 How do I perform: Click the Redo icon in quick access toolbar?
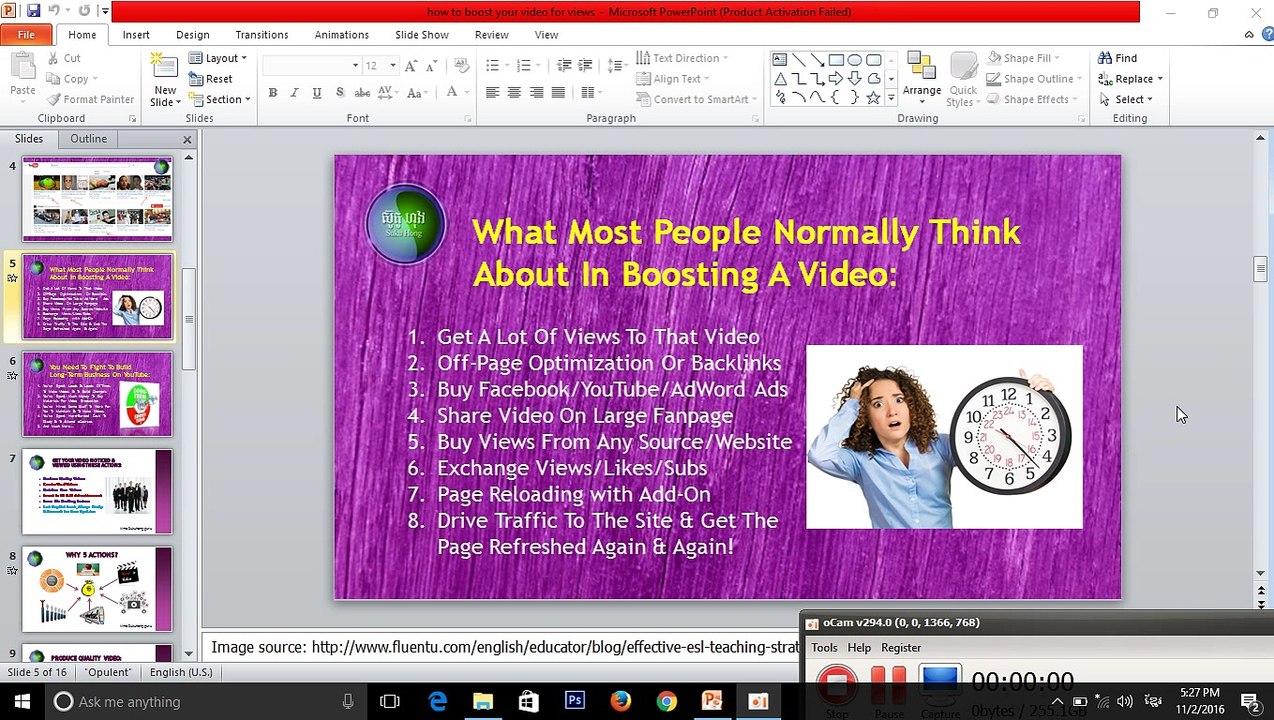(x=83, y=12)
